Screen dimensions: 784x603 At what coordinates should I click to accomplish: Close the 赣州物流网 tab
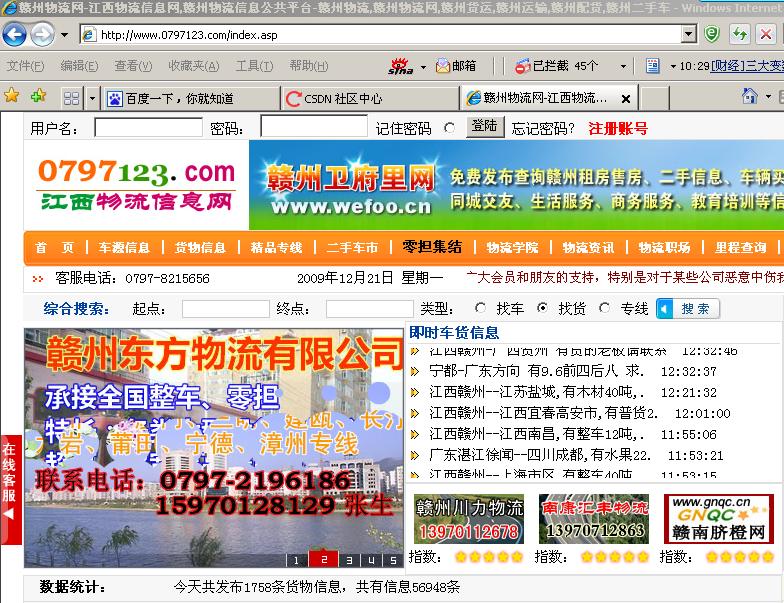tap(626, 99)
